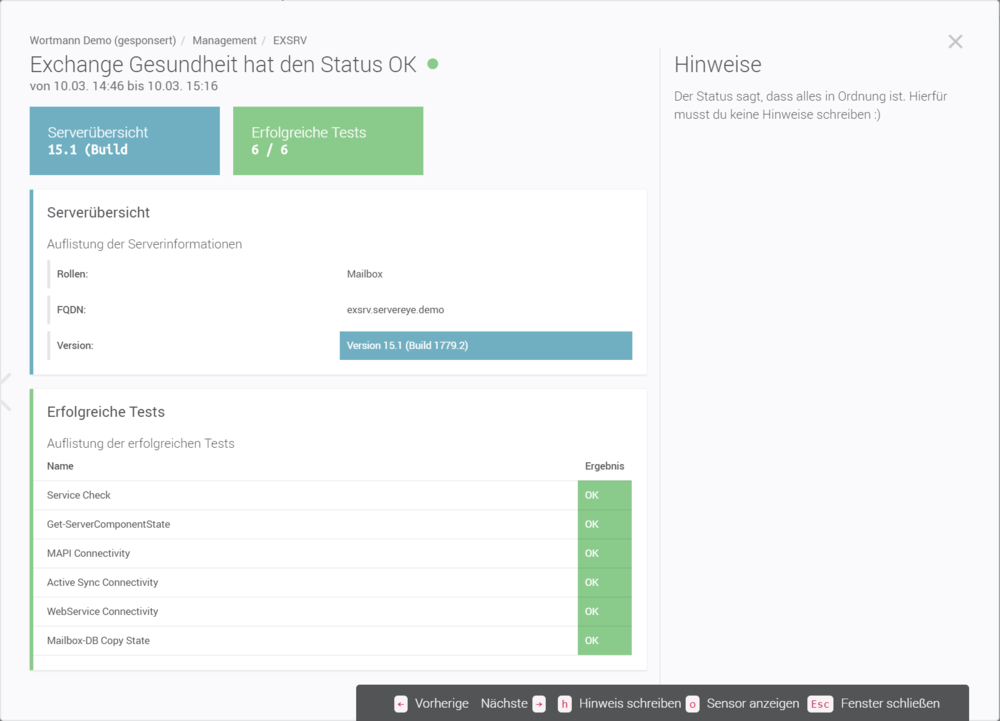Go to previous sensor with left chevron
Image resolution: width=1000 pixels, height=721 pixels.
[x=5, y=391]
